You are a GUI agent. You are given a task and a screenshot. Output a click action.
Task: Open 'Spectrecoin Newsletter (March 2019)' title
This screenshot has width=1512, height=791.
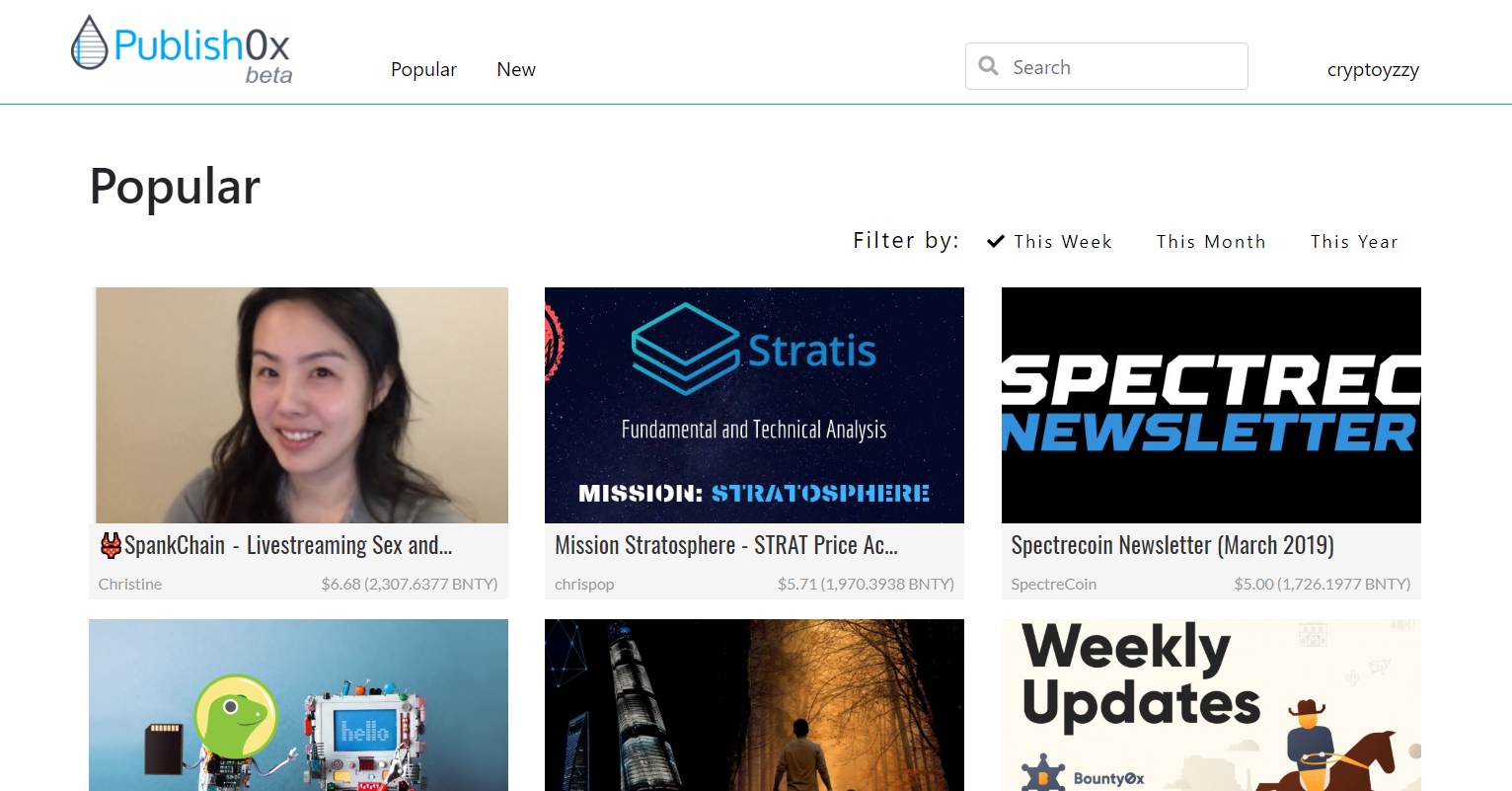click(x=1172, y=545)
